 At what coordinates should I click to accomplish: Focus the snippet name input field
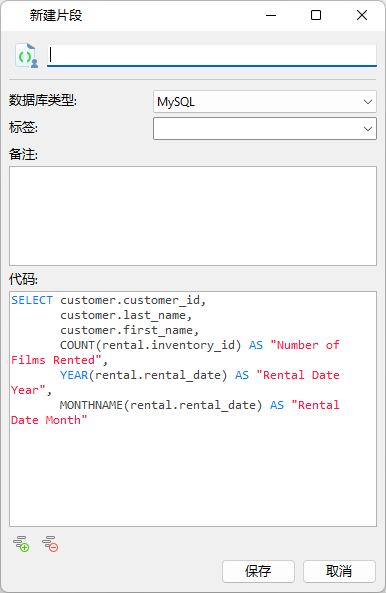[x=212, y=56]
